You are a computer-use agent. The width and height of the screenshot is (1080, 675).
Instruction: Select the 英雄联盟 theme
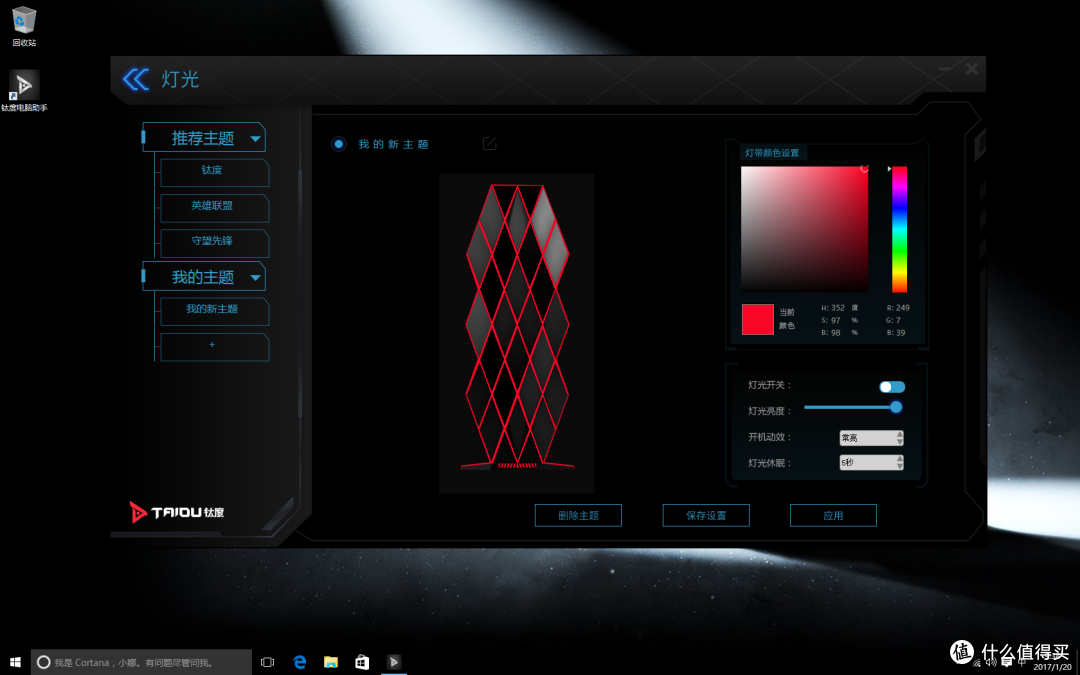point(214,208)
